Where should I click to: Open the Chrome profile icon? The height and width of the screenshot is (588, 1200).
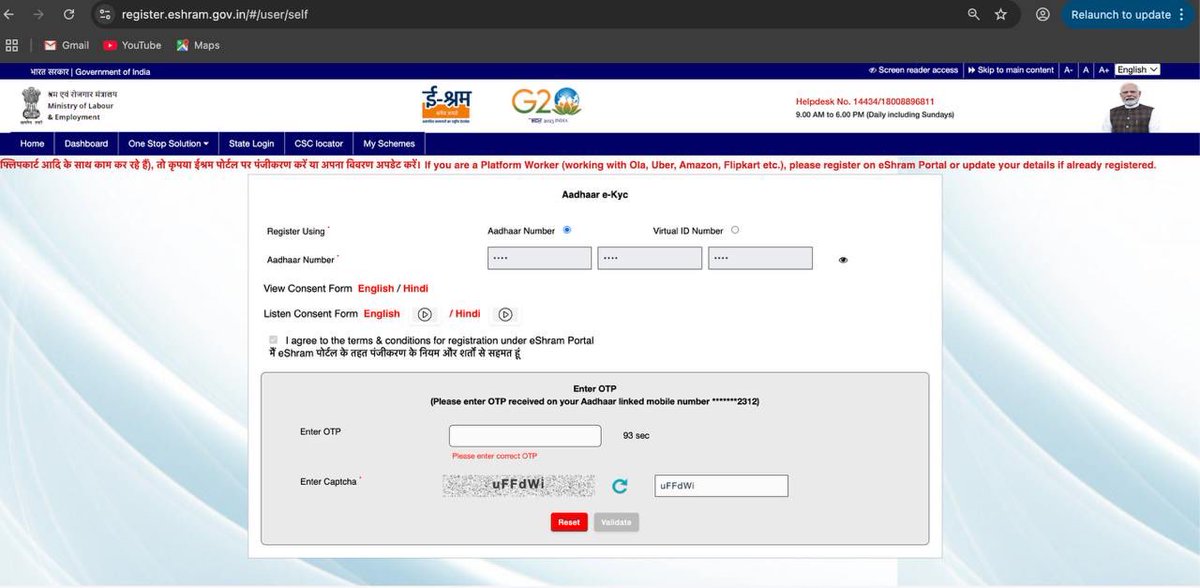click(x=1043, y=15)
